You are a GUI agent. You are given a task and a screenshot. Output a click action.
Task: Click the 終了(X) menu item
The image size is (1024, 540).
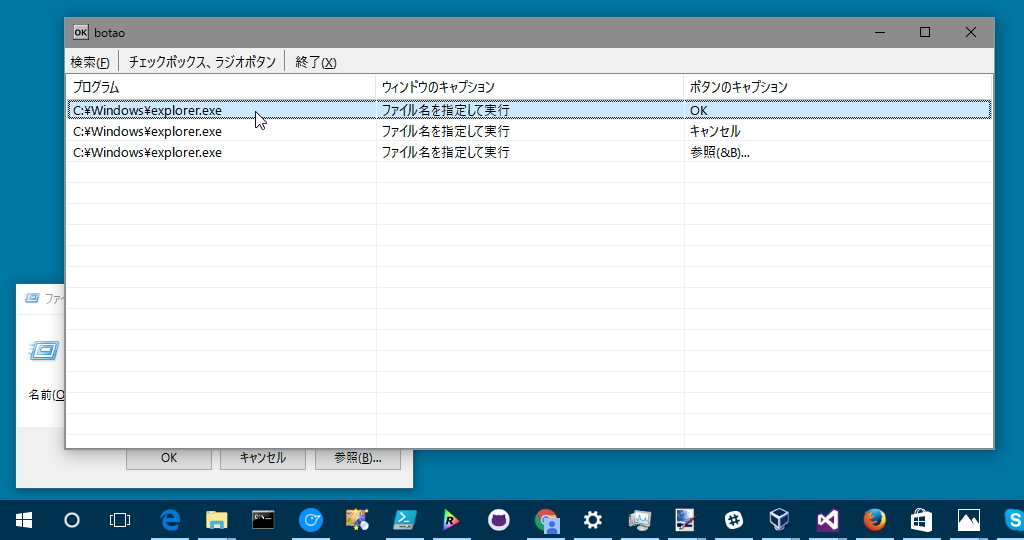pyautogui.click(x=315, y=62)
